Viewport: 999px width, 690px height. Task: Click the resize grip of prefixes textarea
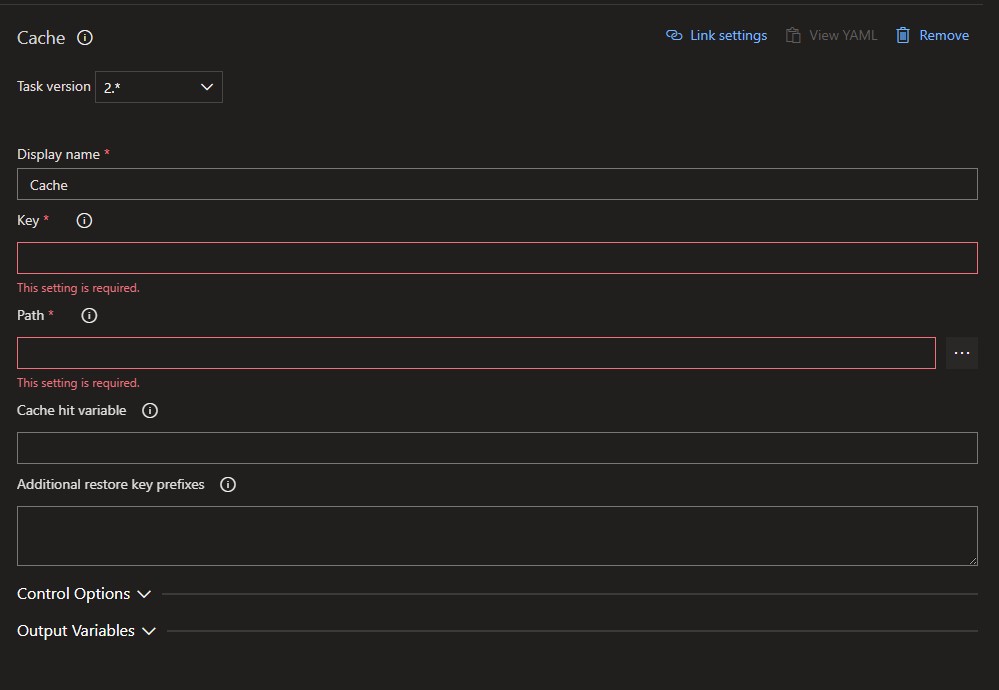972,560
